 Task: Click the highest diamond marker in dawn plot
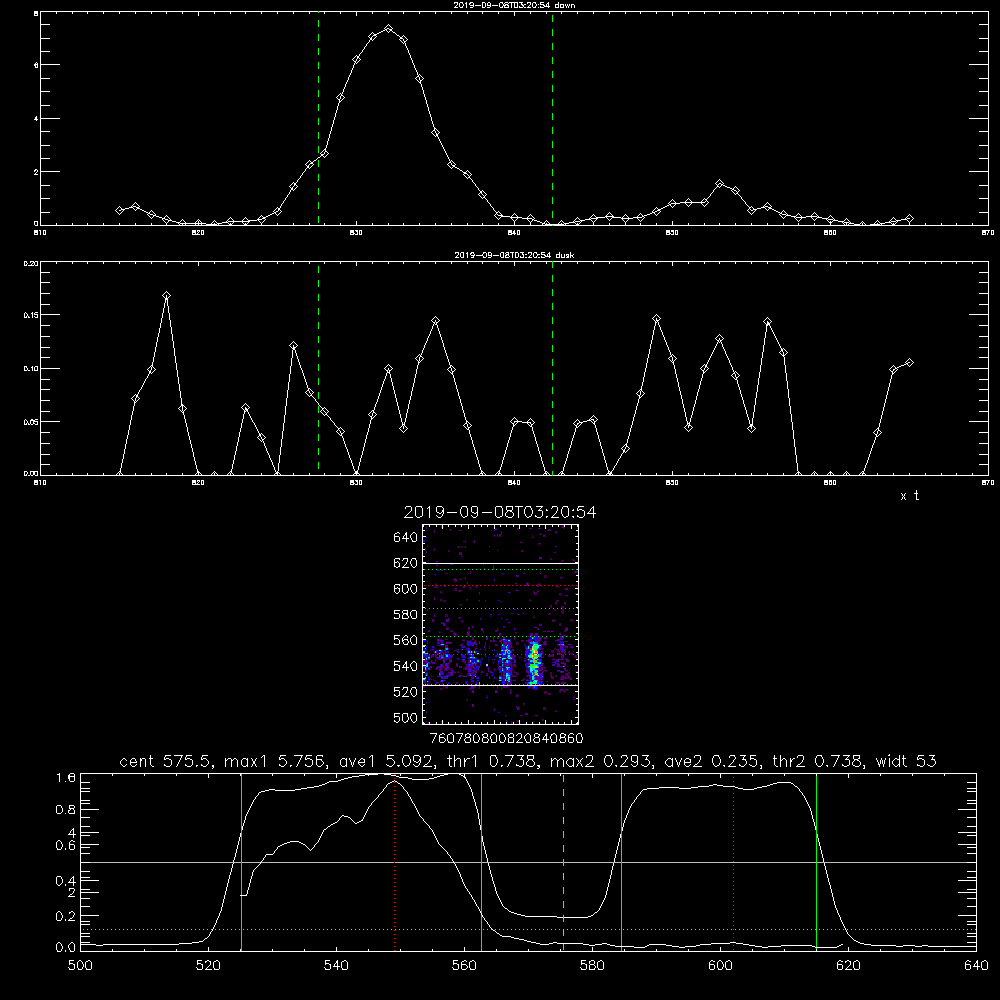[x=388, y=29]
